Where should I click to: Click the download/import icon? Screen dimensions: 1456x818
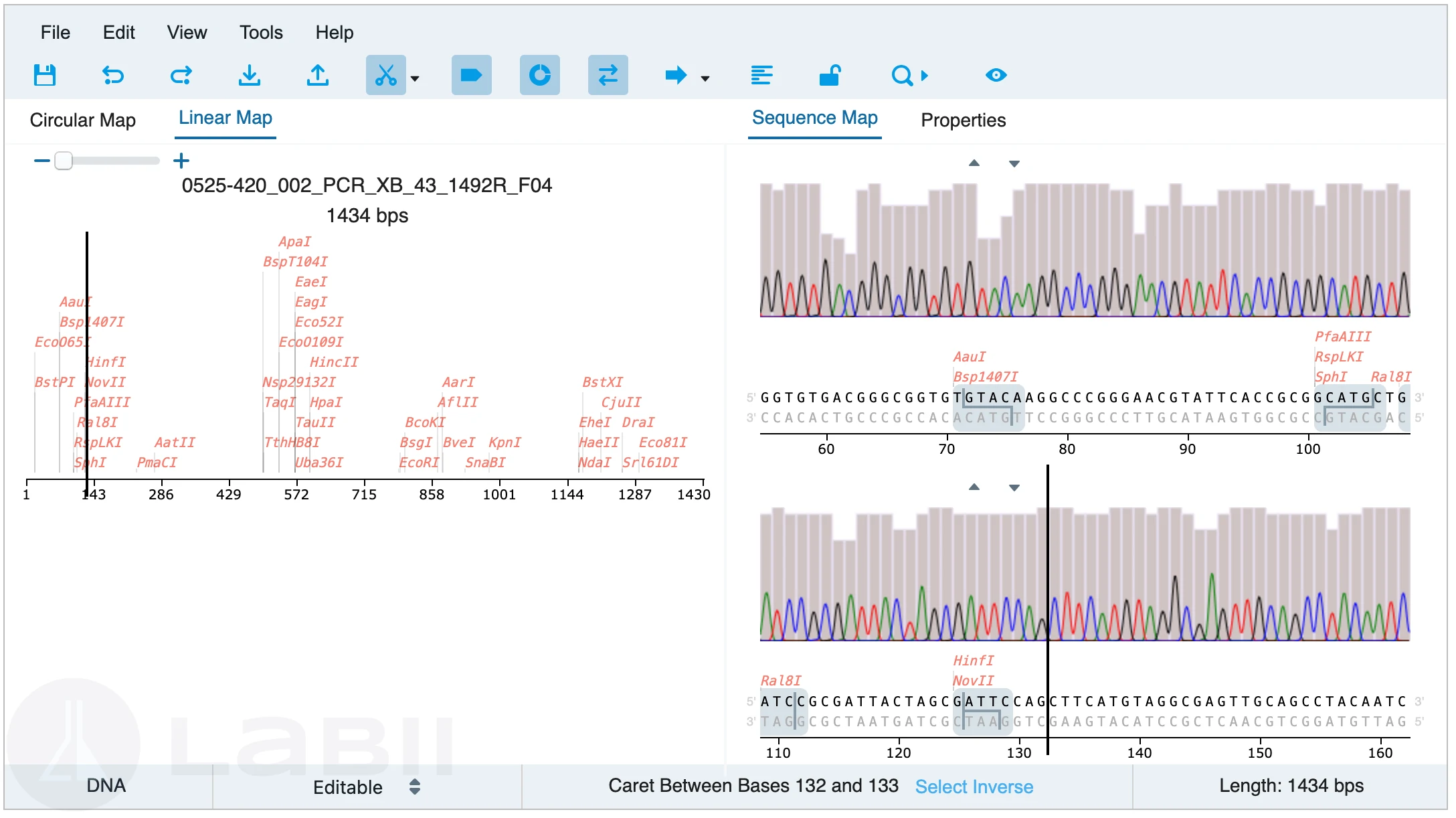[x=250, y=75]
